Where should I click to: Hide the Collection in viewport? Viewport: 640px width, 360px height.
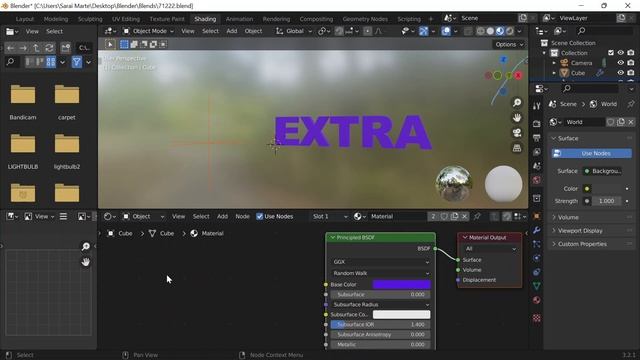(x=620, y=53)
